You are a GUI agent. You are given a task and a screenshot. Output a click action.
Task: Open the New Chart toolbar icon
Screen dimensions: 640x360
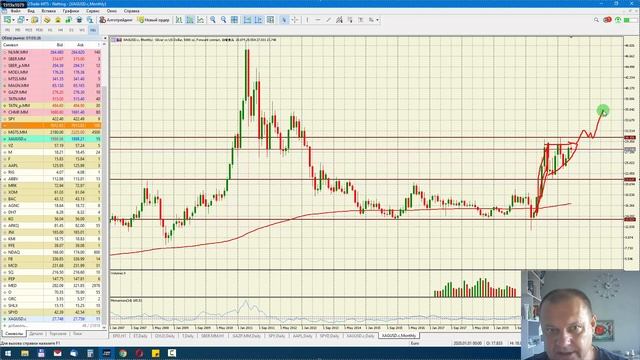tap(7, 20)
